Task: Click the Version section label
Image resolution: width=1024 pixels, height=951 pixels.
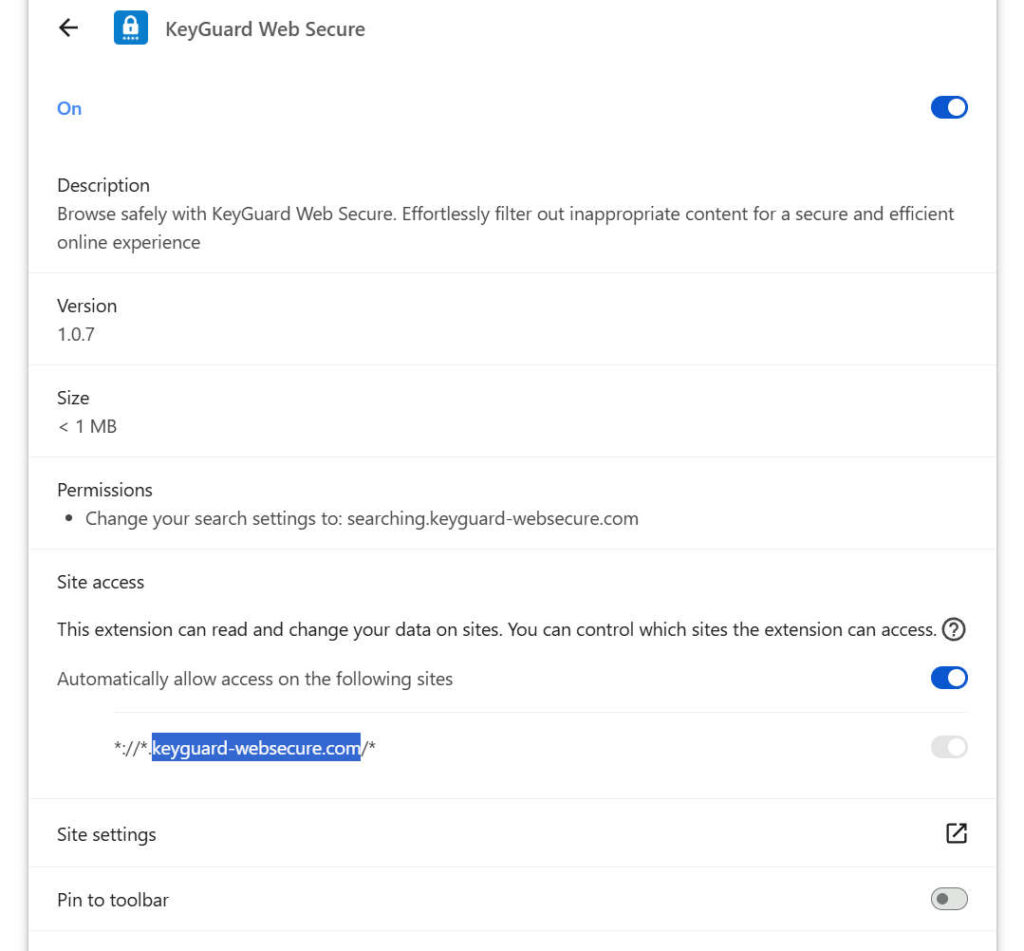Action: click(87, 306)
